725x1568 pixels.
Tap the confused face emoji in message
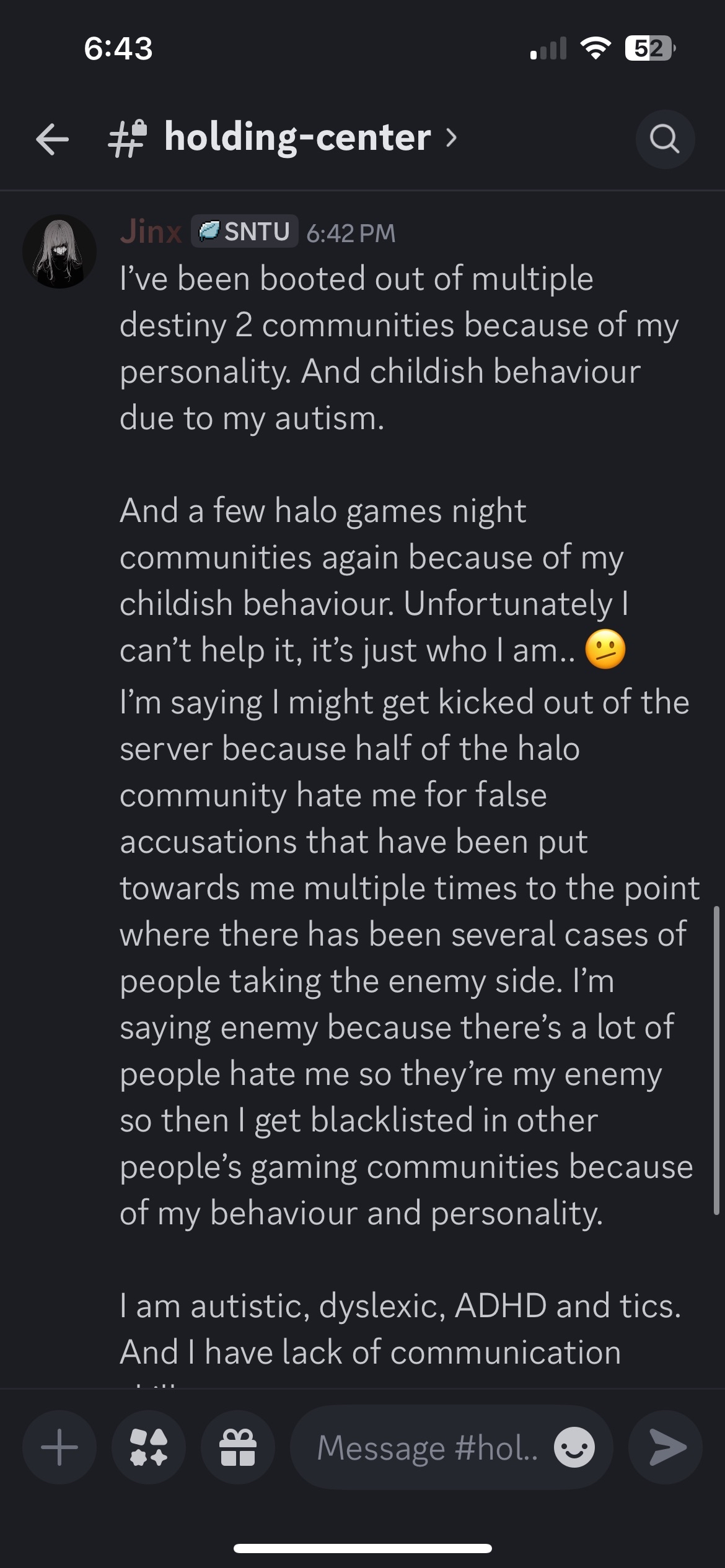(605, 650)
